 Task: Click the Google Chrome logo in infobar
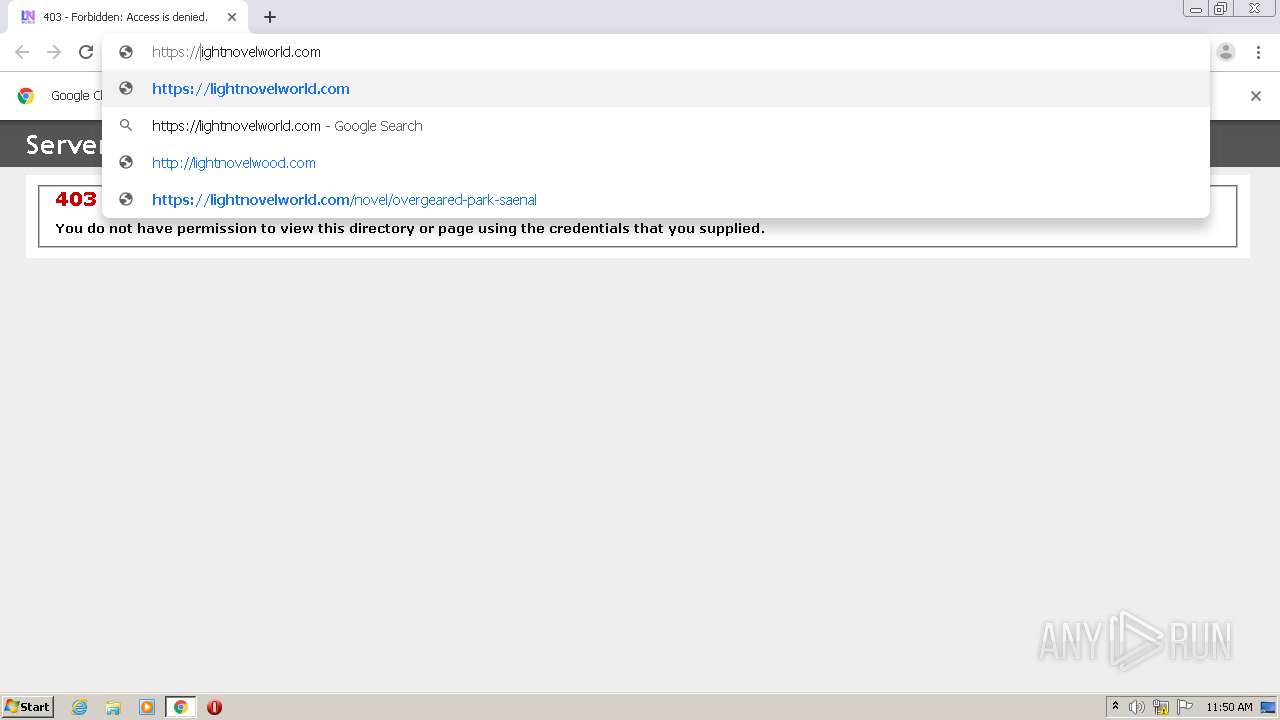26,96
